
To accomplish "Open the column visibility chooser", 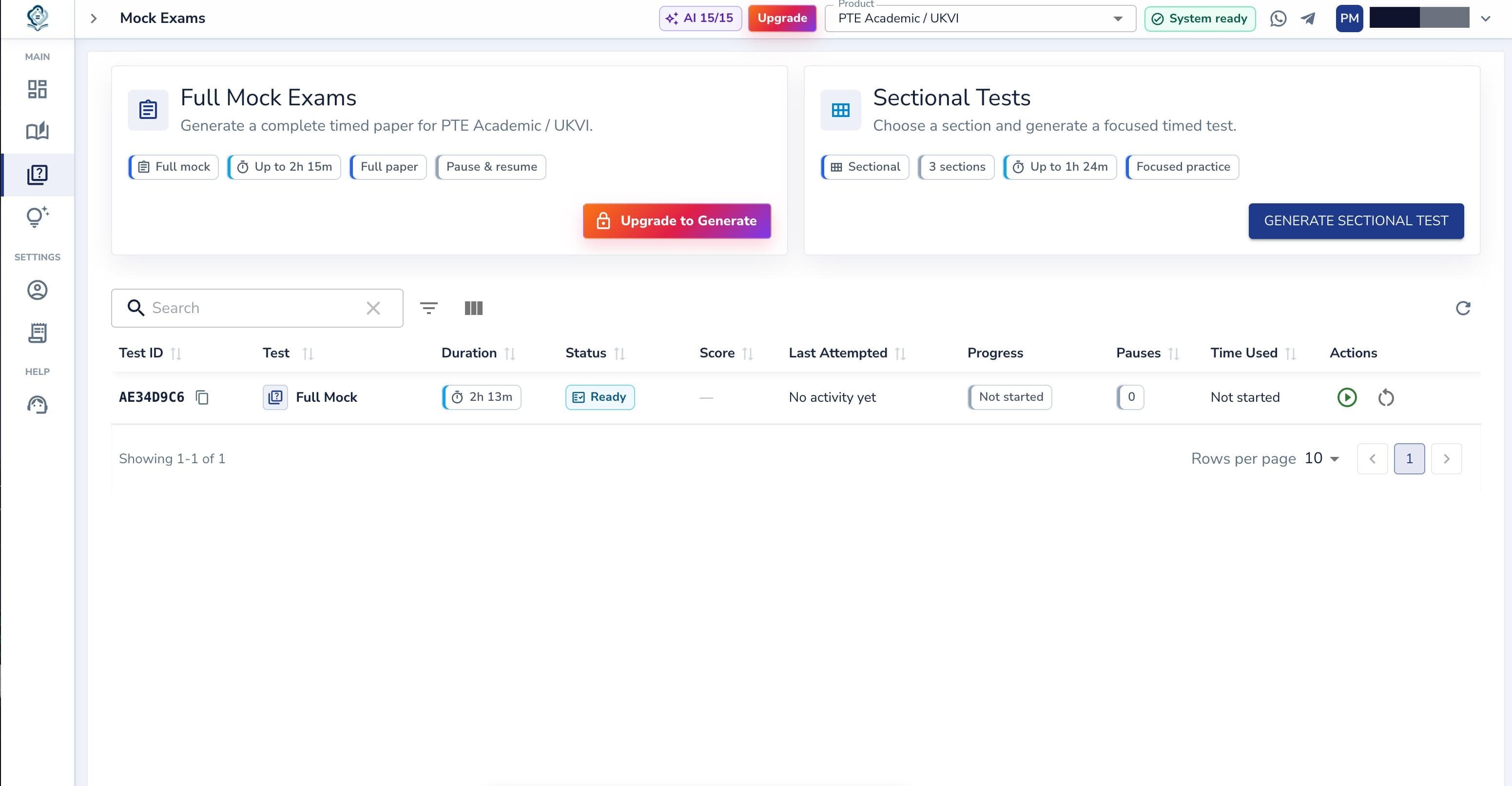I will (473, 308).
